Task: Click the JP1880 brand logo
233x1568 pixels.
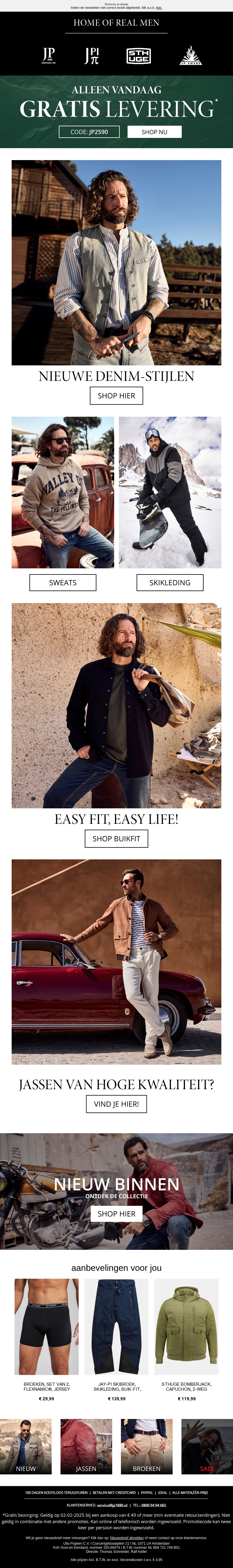Action: (x=49, y=55)
